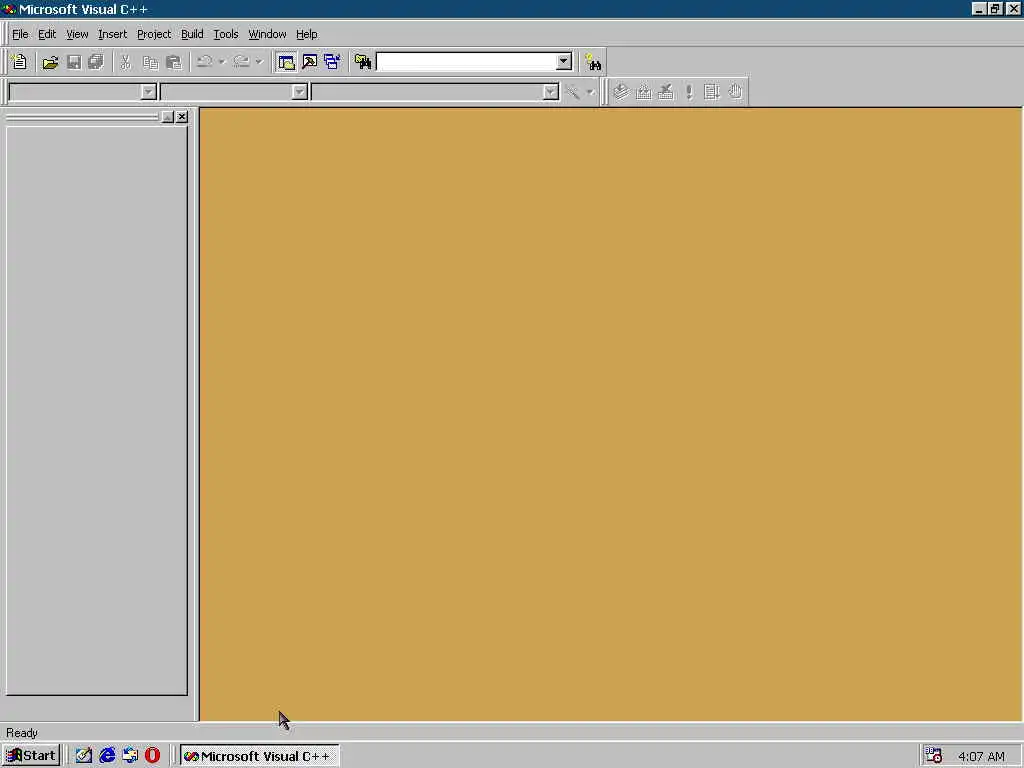Screen dimensions: 1024x768
Task: Click the Open file folder icon
Action: click(x=50, y=62)
